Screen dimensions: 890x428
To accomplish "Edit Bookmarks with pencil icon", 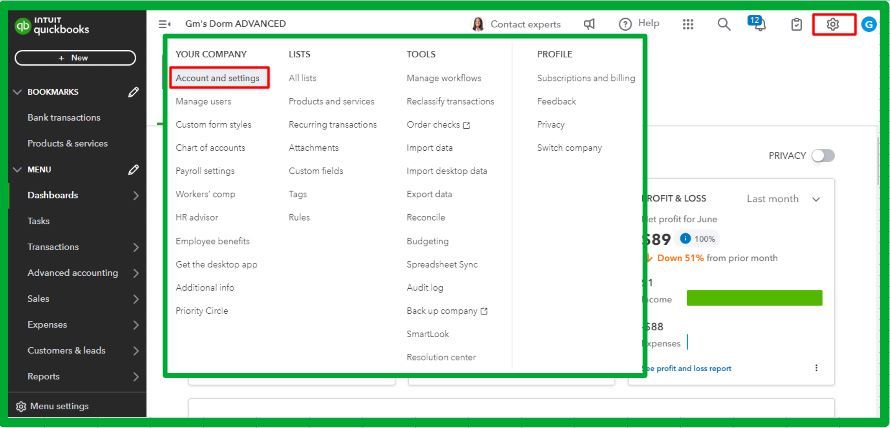I will pos(133,92).
